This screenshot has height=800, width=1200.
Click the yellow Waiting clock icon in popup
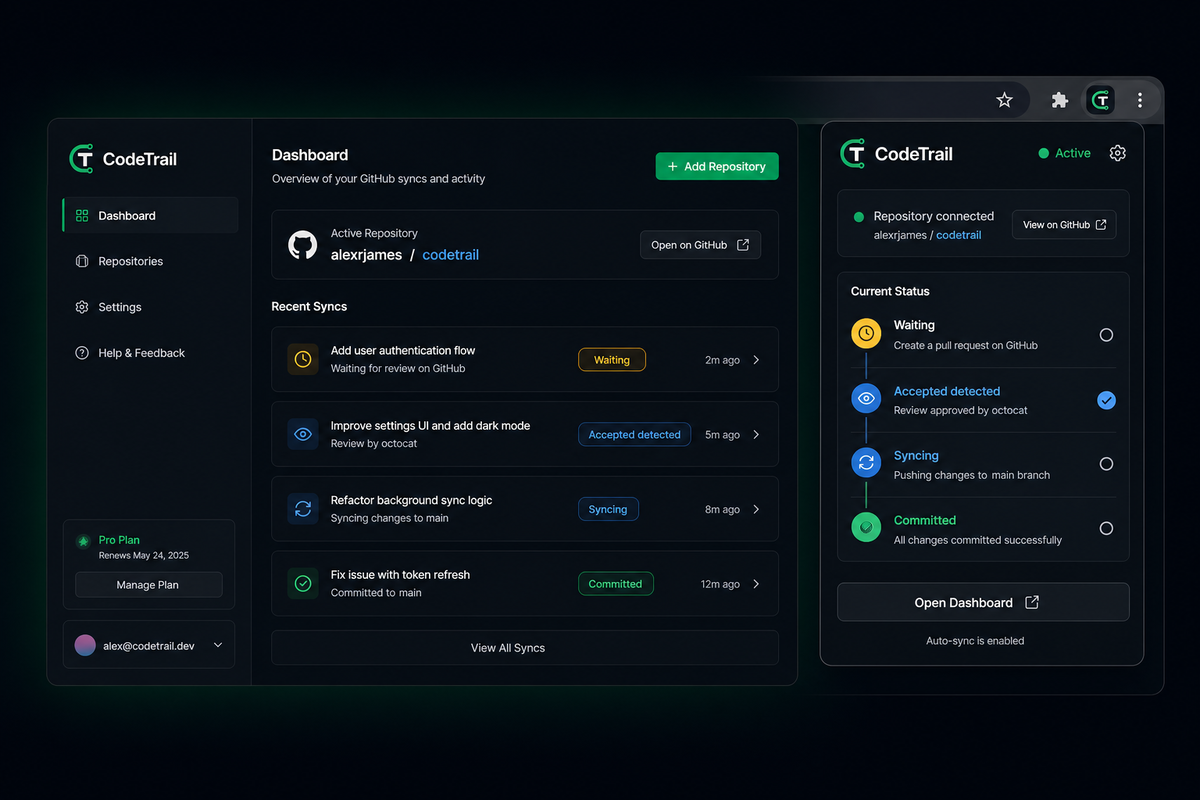[x=866, y=334]
